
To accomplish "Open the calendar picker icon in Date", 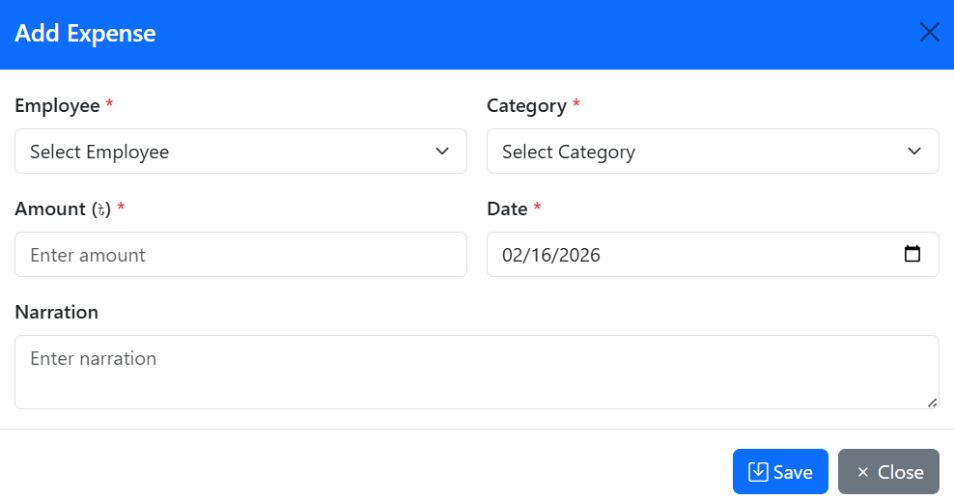I will (912, 254).
